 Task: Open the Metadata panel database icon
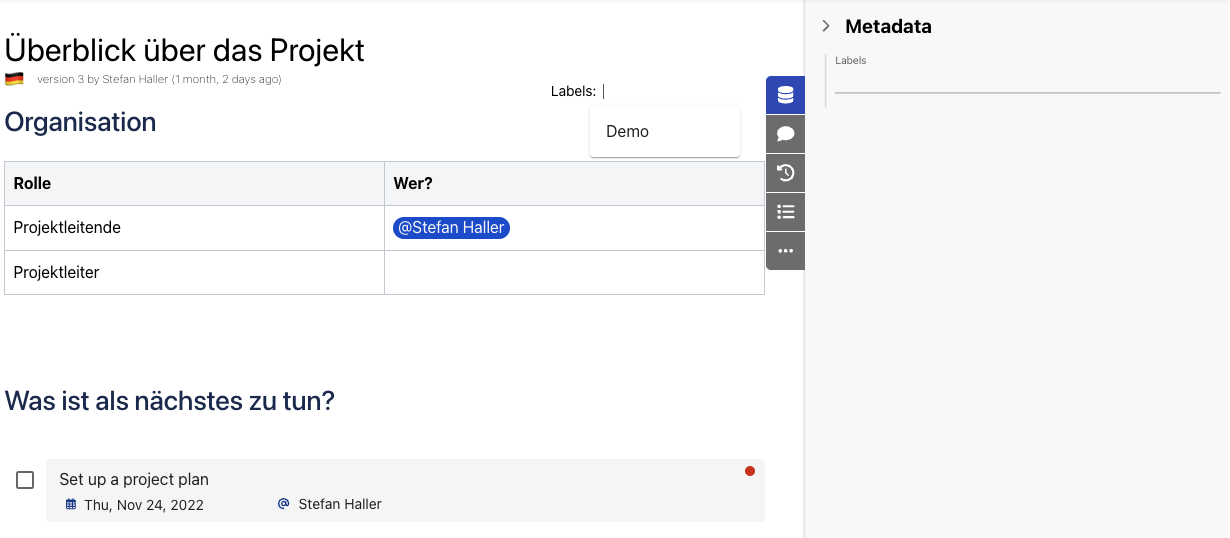coord(785,95)
